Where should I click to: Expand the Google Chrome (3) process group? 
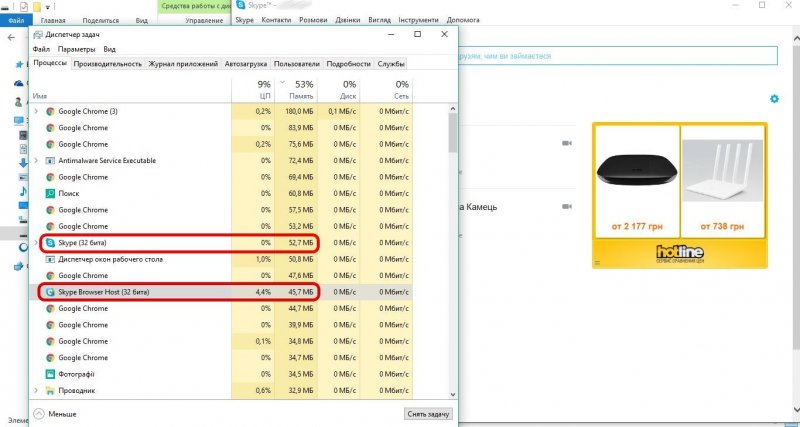37,111
